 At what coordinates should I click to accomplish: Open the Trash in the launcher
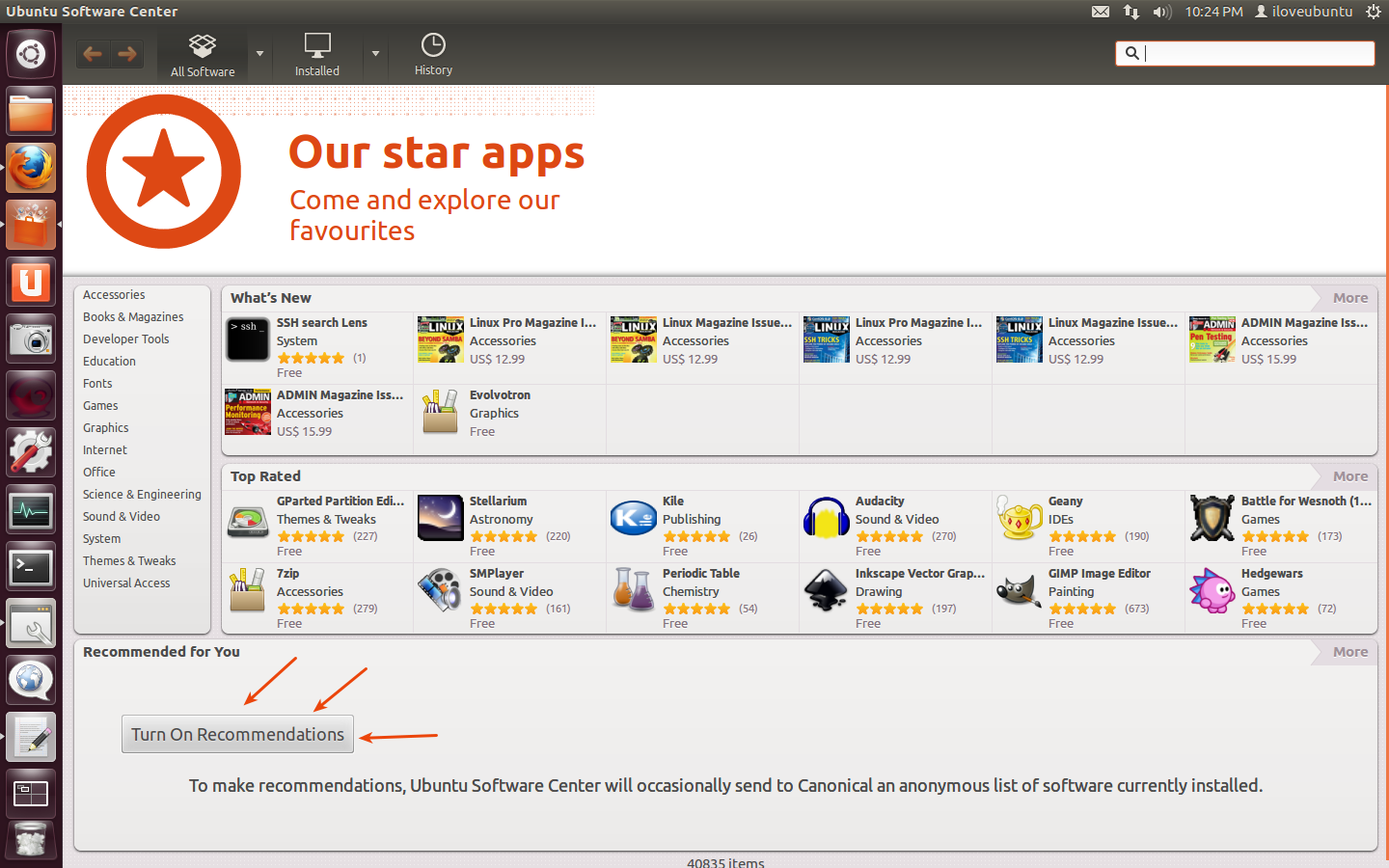tap(31, 841)
